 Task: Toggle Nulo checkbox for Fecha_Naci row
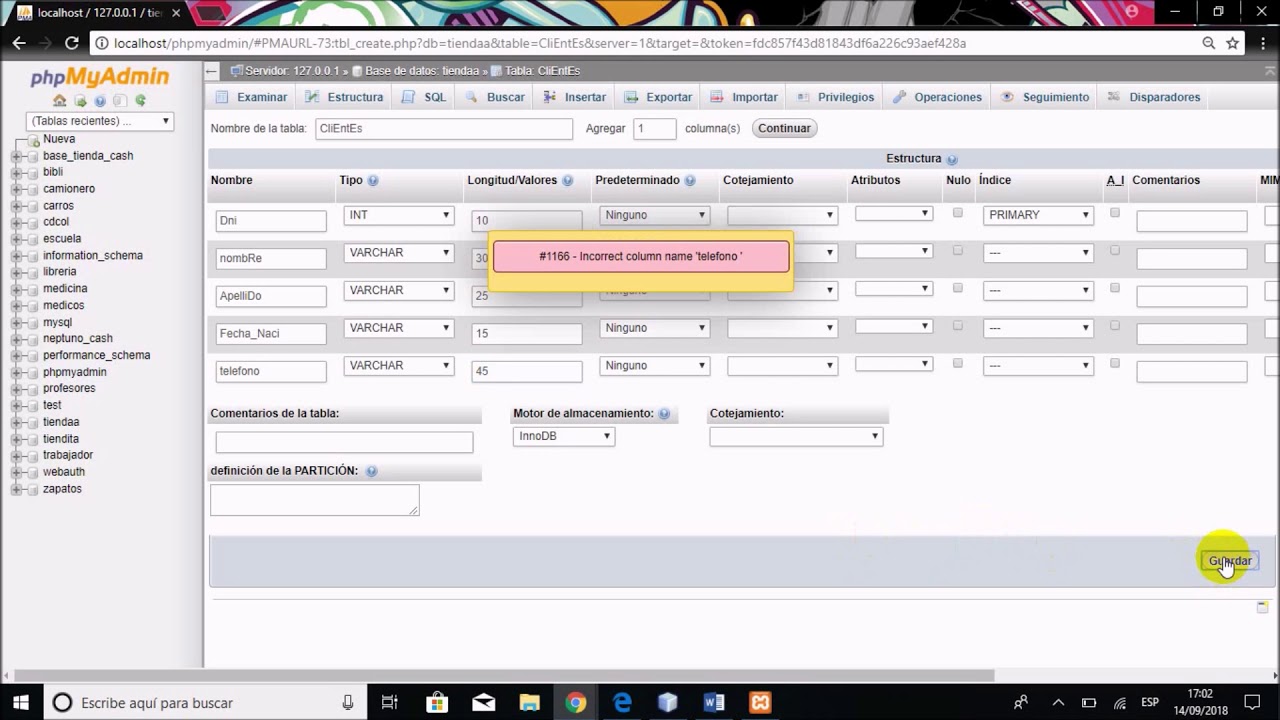(958, 326)
